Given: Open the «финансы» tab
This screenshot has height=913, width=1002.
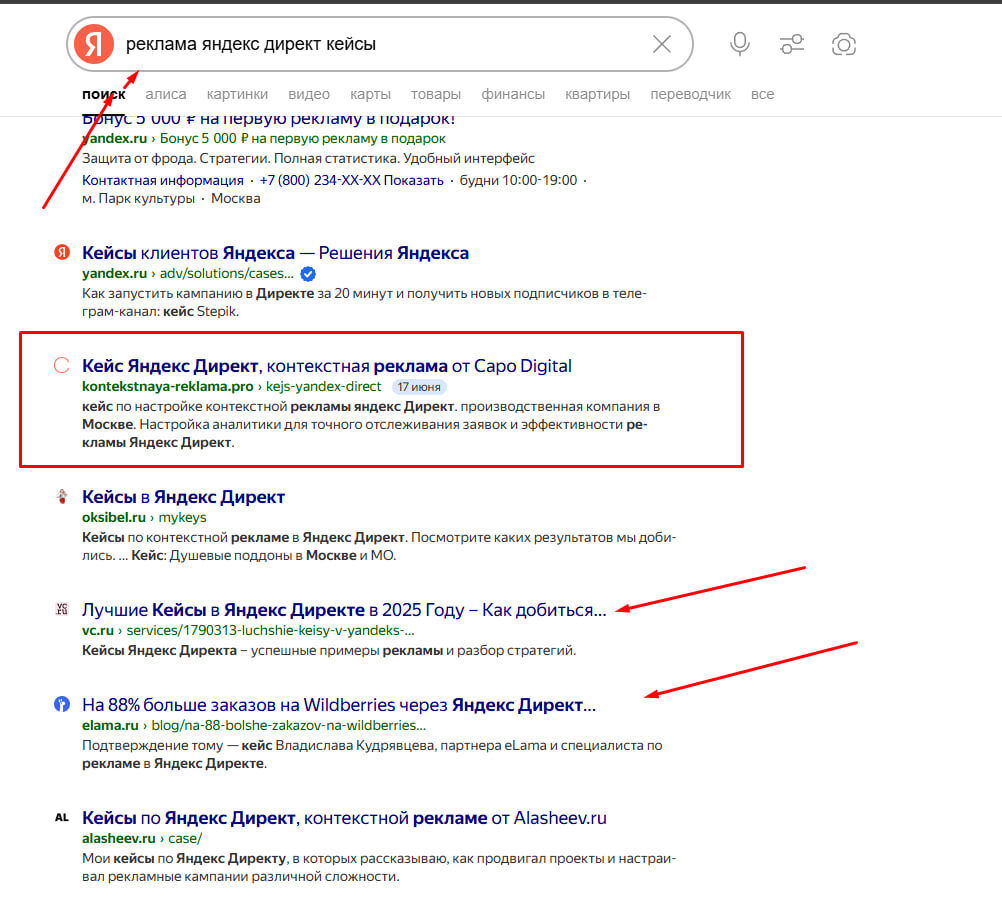Looking at the screenshot, I should 513,94.
